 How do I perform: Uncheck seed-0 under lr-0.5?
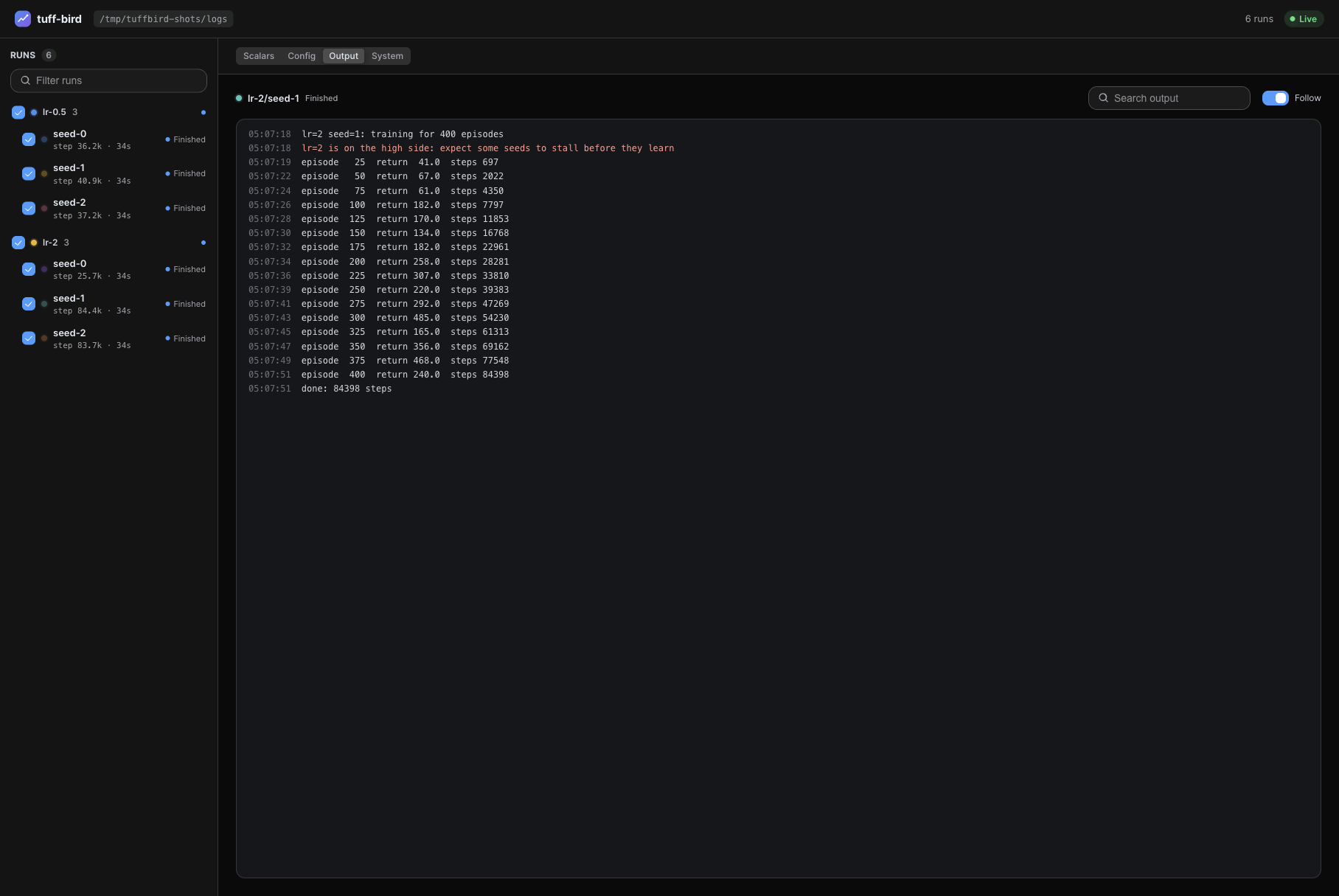29,139
